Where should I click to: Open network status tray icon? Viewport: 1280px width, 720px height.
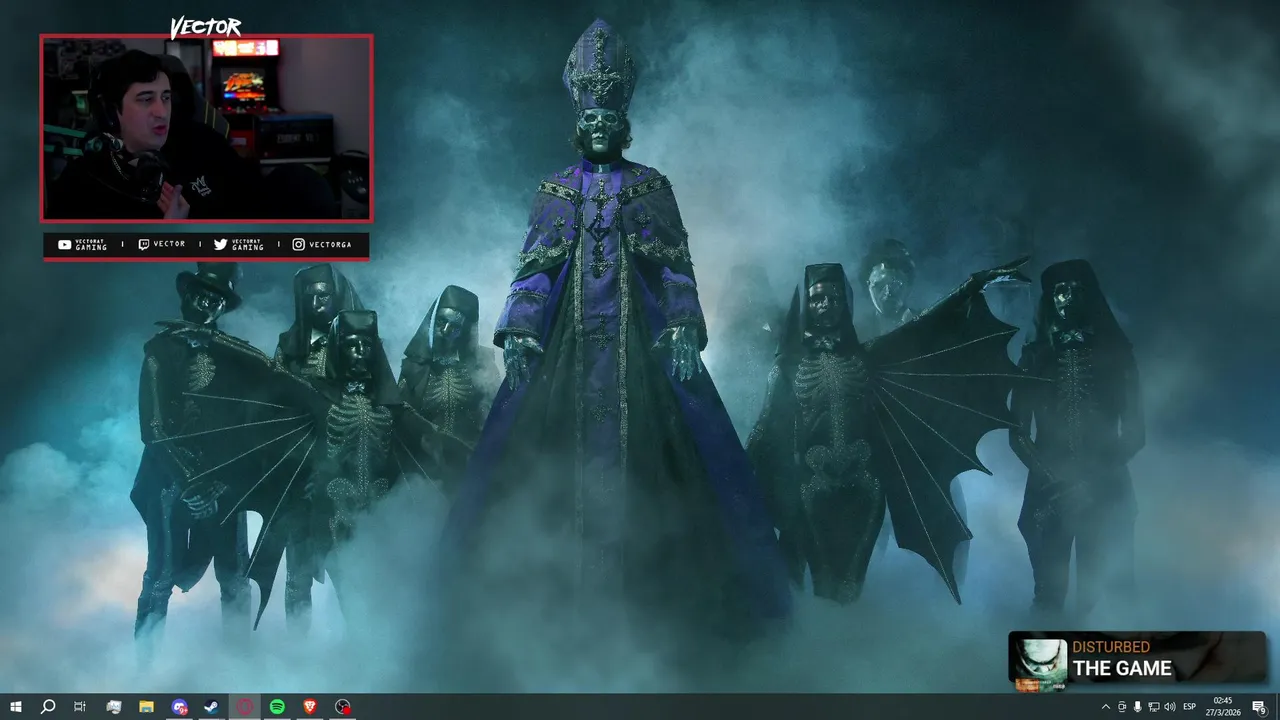[1154, 707]
